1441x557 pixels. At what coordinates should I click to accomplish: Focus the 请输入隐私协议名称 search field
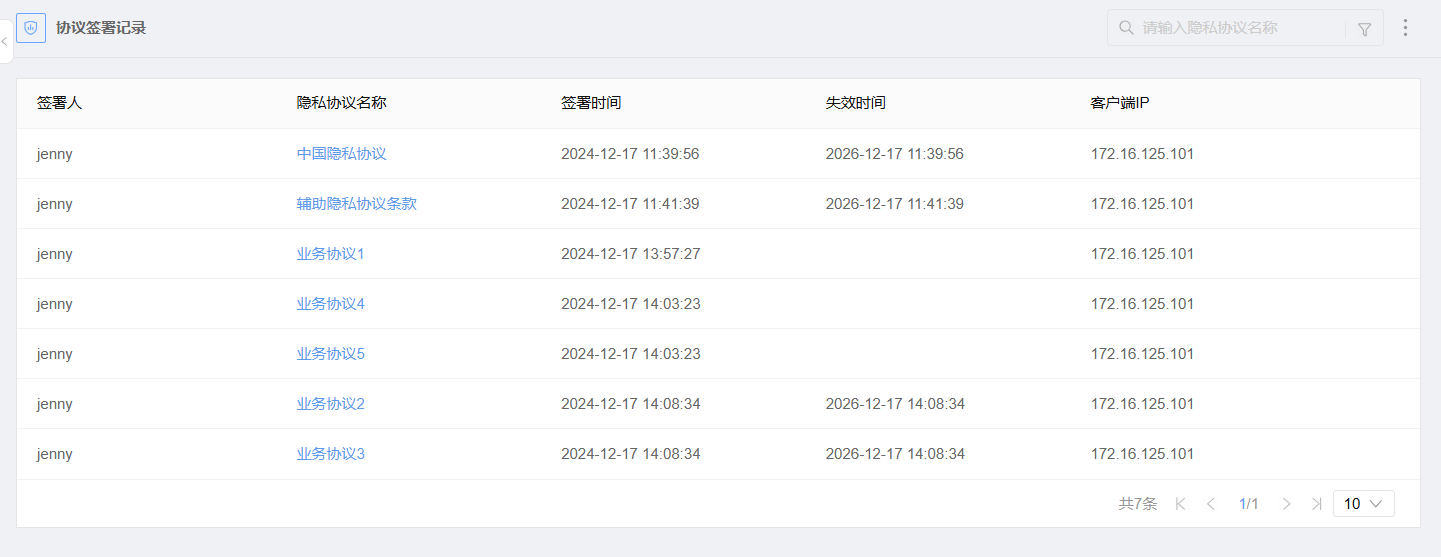point(1240,28)
